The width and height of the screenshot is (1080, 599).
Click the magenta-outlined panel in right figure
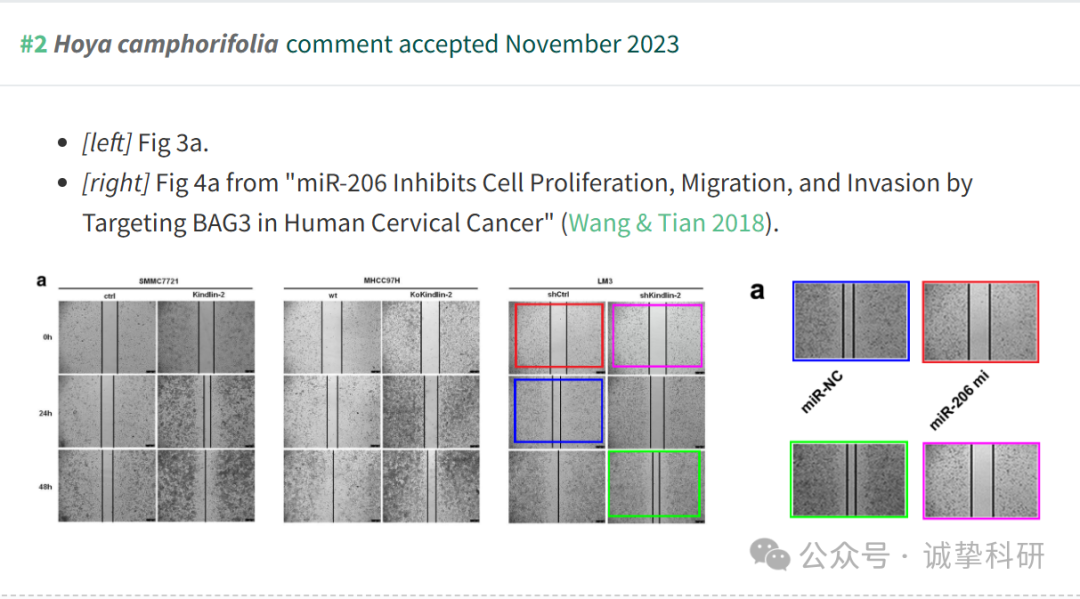[981, 481]
